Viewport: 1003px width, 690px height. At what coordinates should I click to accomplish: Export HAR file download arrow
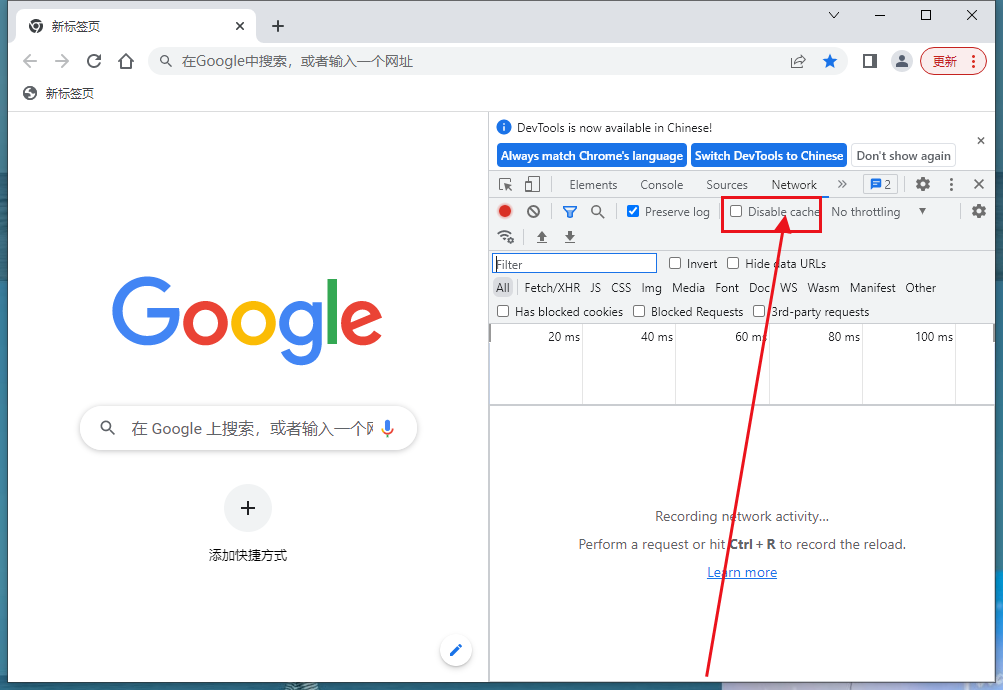pos(570,237)
